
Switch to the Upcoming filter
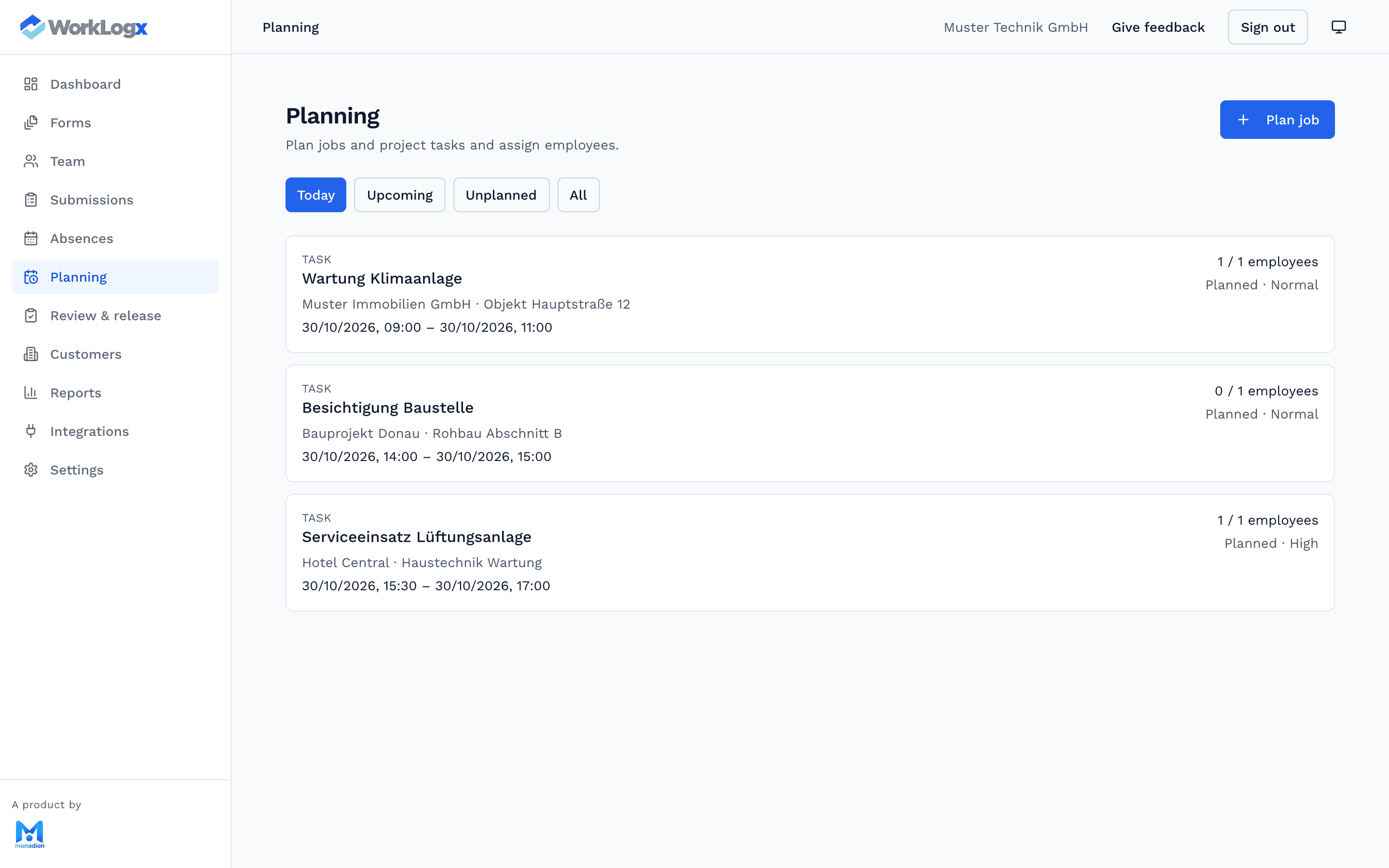point(399,195)
